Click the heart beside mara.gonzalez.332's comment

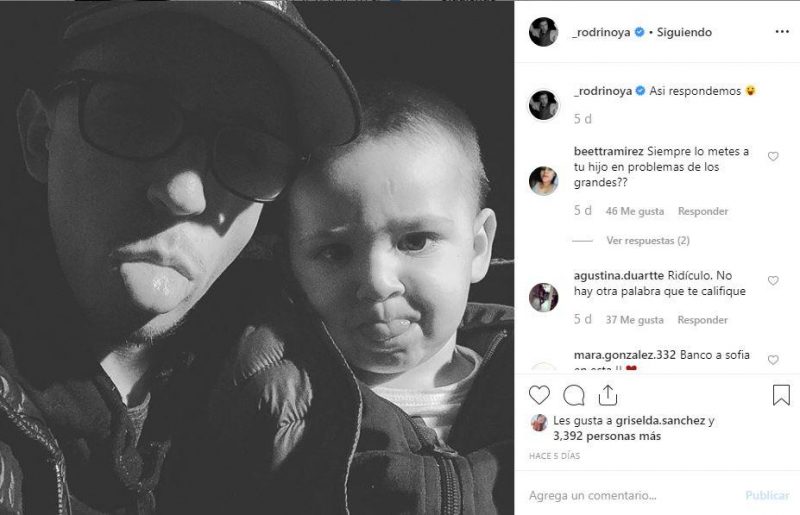[x=773, y=360]
